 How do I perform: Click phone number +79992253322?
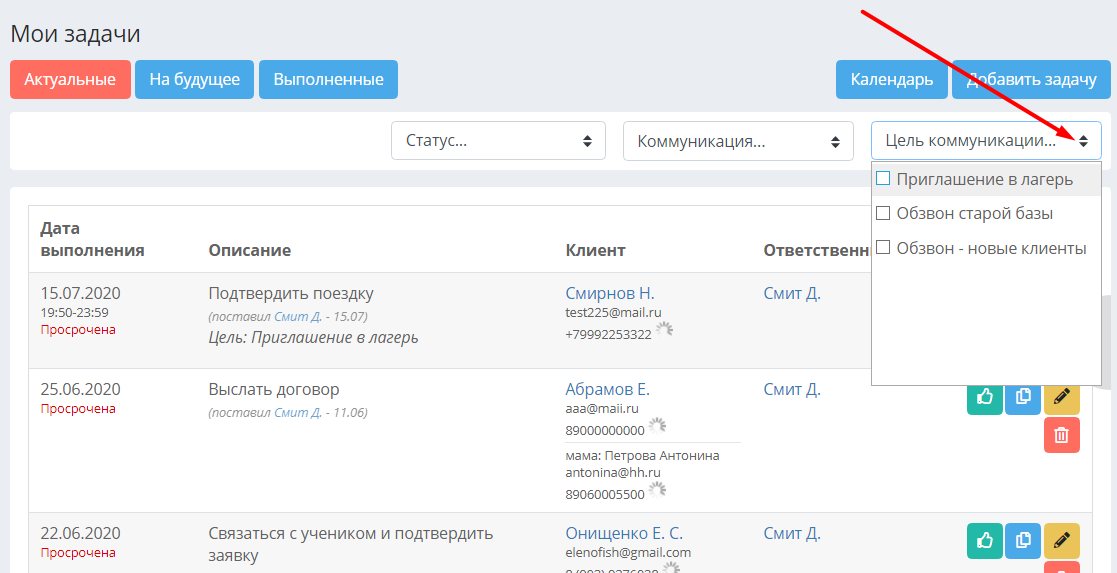click(608, 334)
